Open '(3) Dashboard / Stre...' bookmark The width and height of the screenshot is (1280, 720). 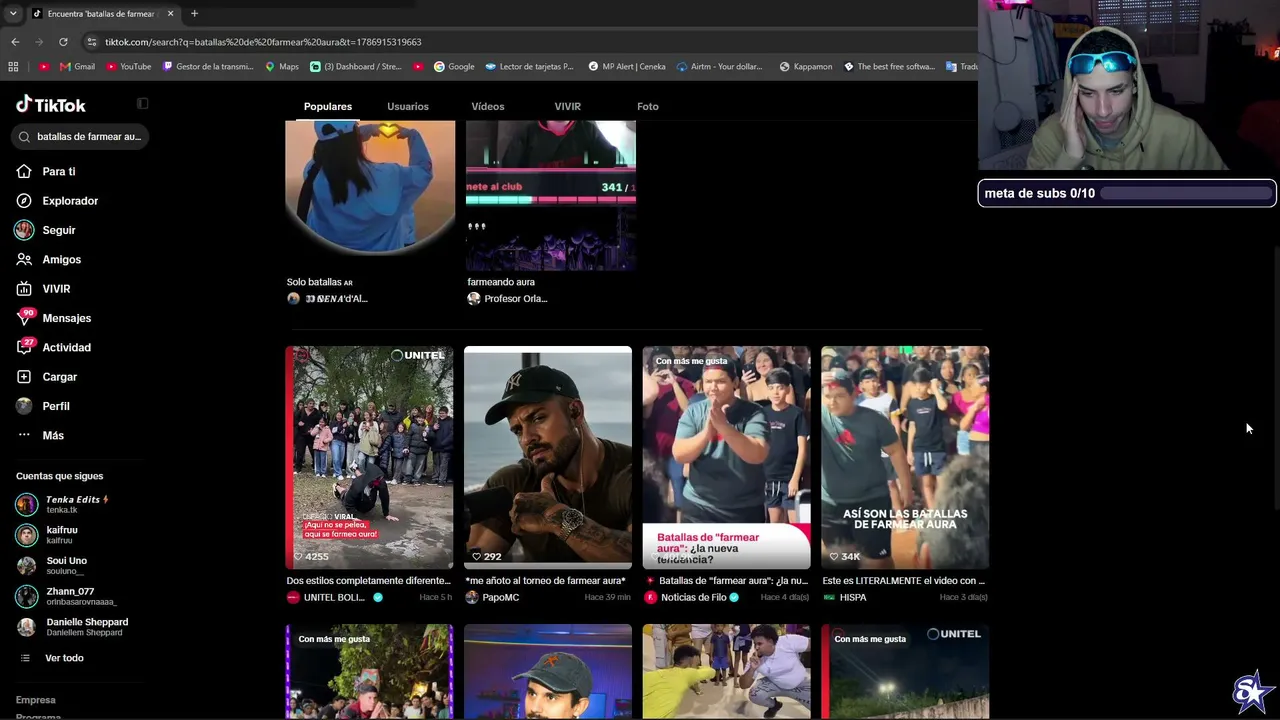(x=356, y=67)
